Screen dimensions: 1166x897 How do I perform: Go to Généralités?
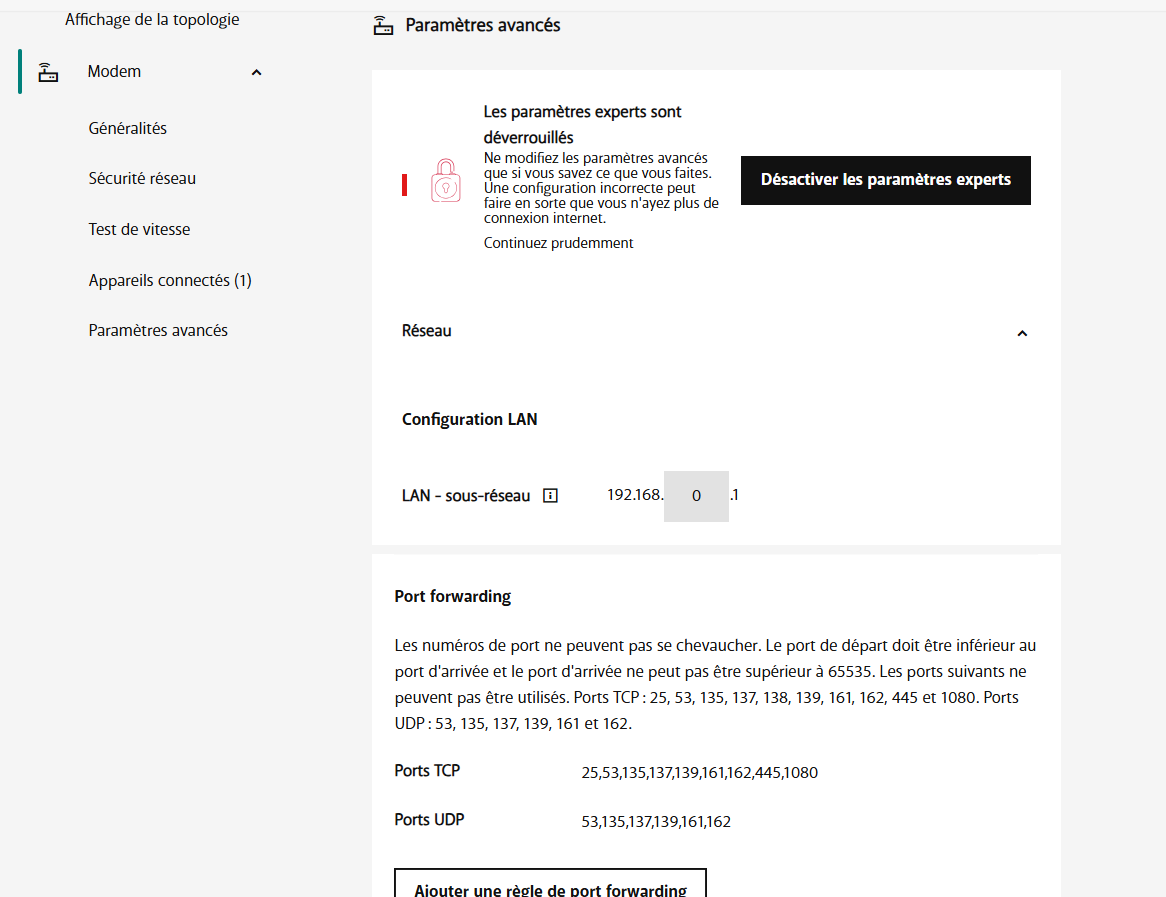coord(127,128)
